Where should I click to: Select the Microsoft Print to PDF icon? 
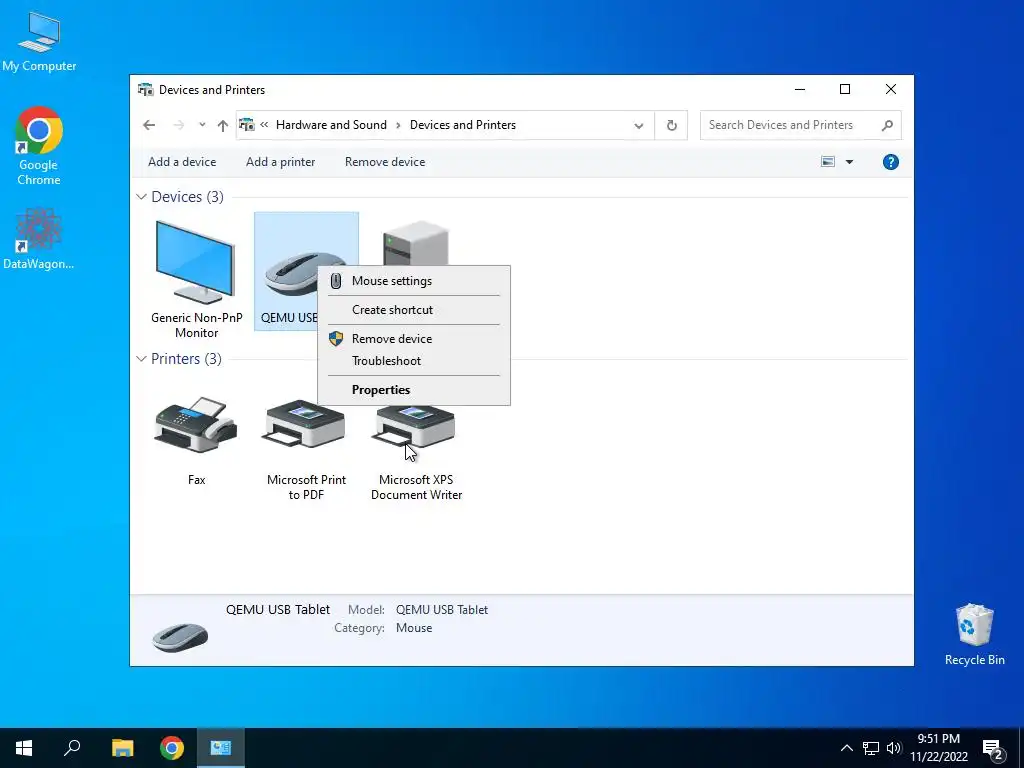click(x=306, y=424)
